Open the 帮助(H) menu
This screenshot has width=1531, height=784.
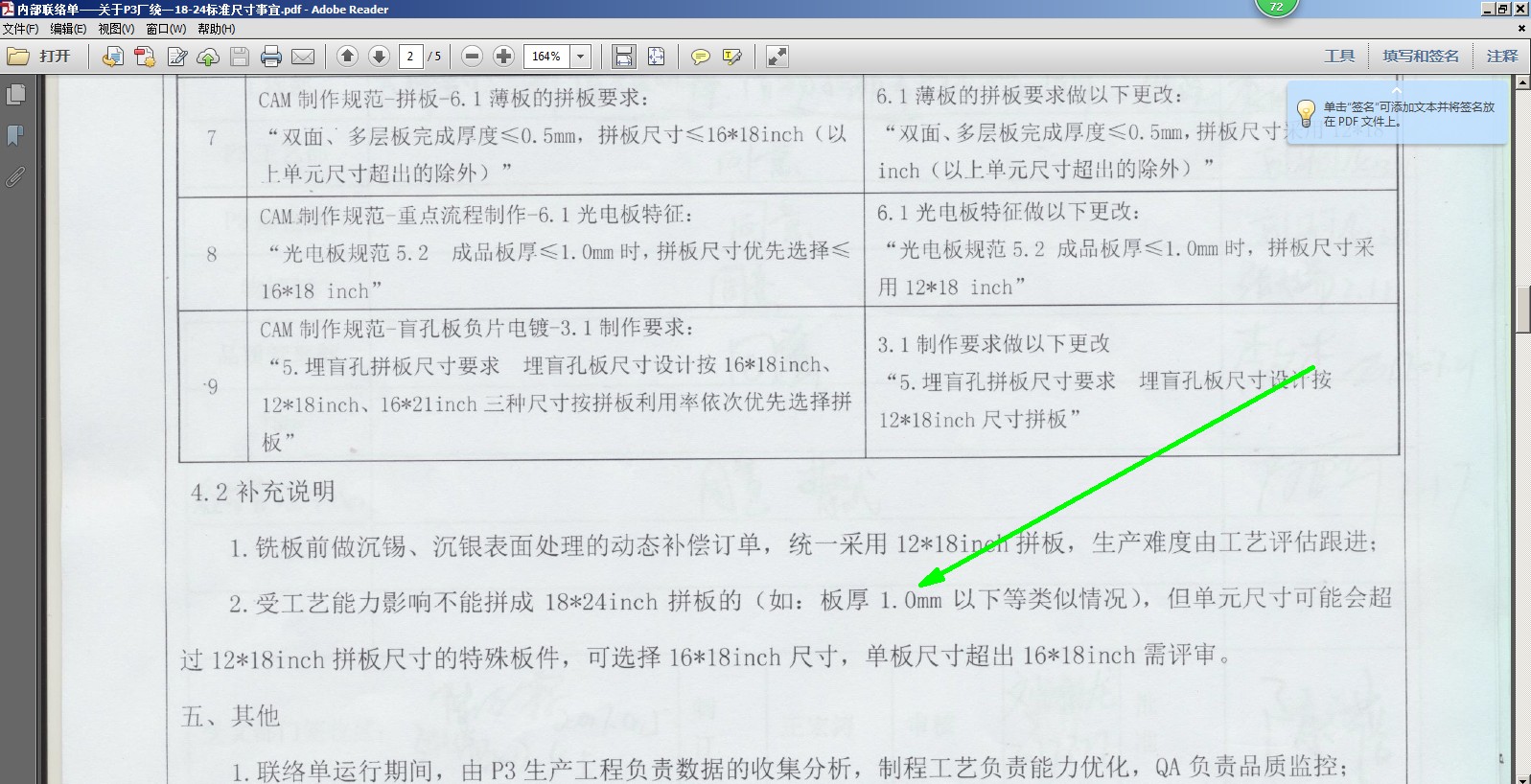(x=216, y=29)
